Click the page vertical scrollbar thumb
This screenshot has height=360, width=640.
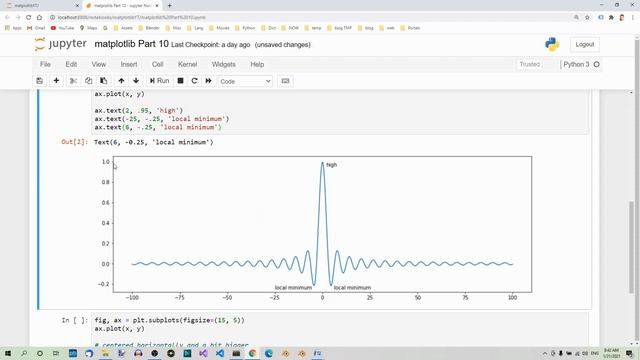pos(632,247)
